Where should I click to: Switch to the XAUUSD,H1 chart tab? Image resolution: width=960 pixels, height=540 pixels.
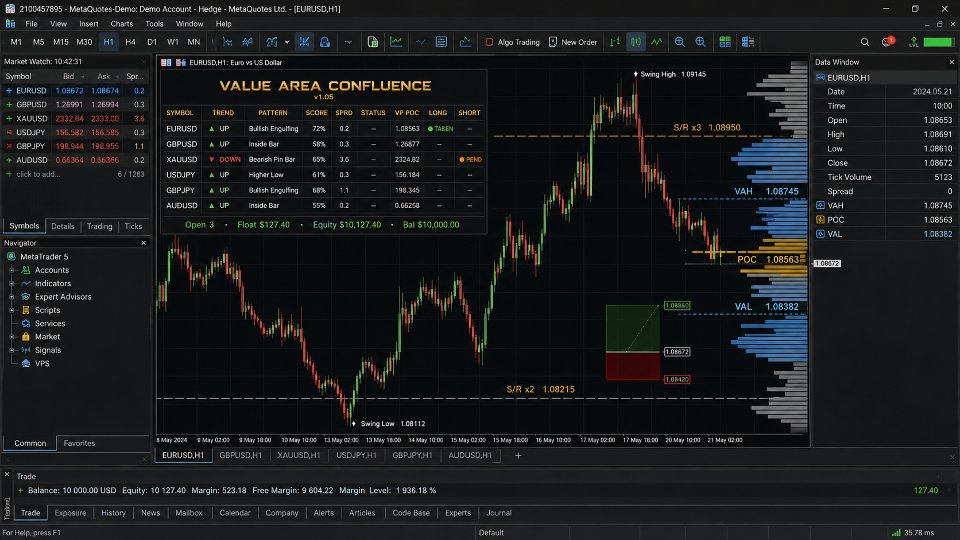[x=299, y=456]
